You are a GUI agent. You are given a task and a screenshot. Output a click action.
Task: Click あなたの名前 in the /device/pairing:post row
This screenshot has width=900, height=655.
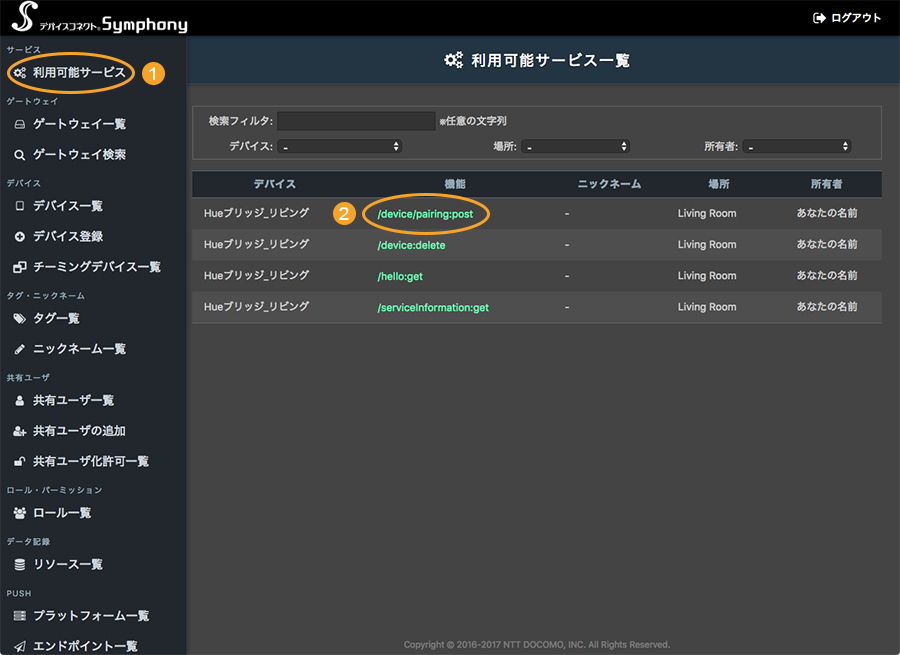pos(827,213)
